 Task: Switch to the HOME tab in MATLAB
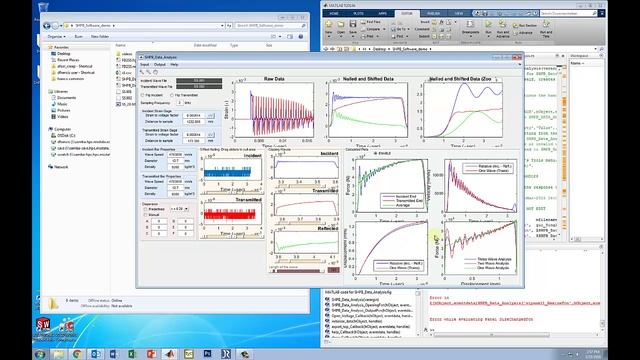(334, 13)
